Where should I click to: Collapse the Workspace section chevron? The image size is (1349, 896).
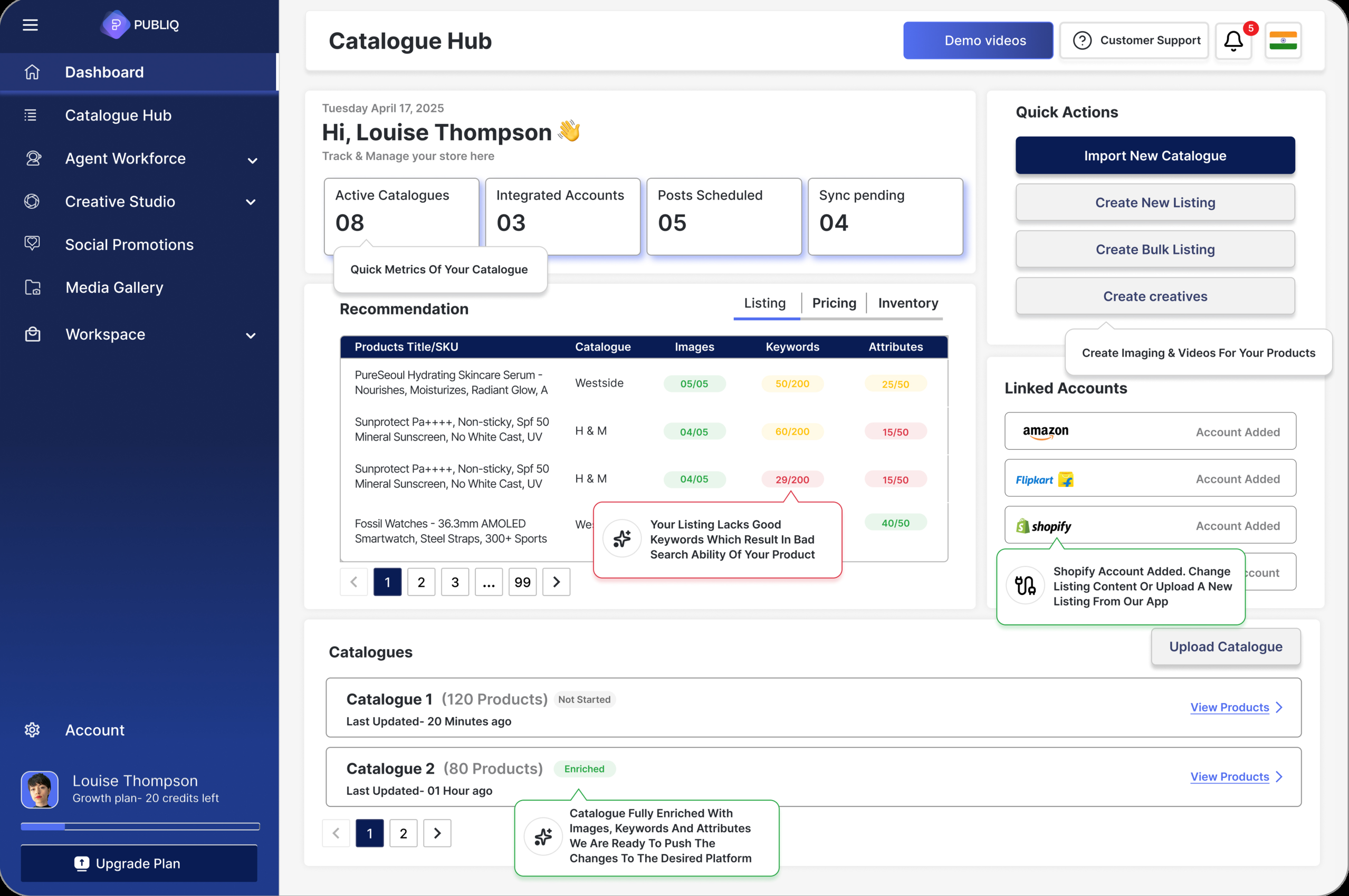pos(252,335)
